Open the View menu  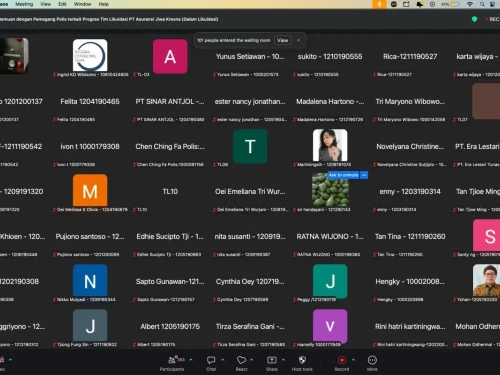pos(45,4)
